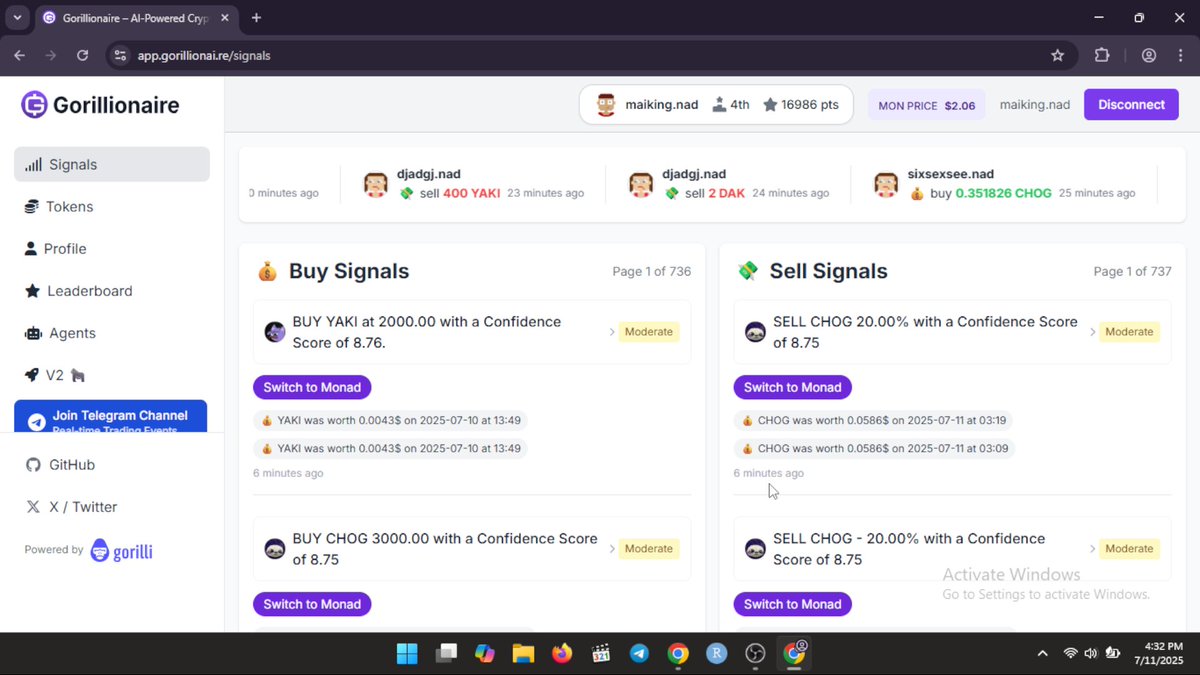Screen dimensions: 1200x675
Task: Click Switch to Monad under SELL CHOG - 20.00%
Action: pyautogui.click(x=793, y=604)
